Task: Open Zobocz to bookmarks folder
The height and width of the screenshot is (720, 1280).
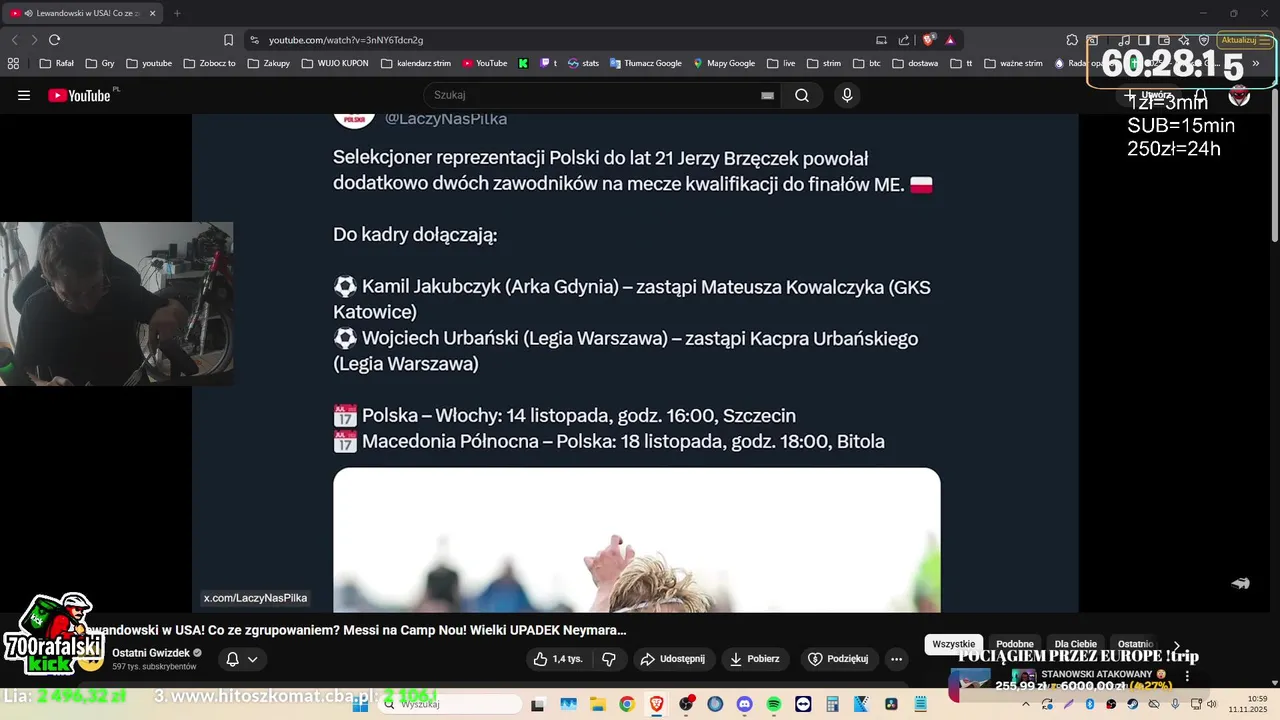Action: tap(209, 63)
